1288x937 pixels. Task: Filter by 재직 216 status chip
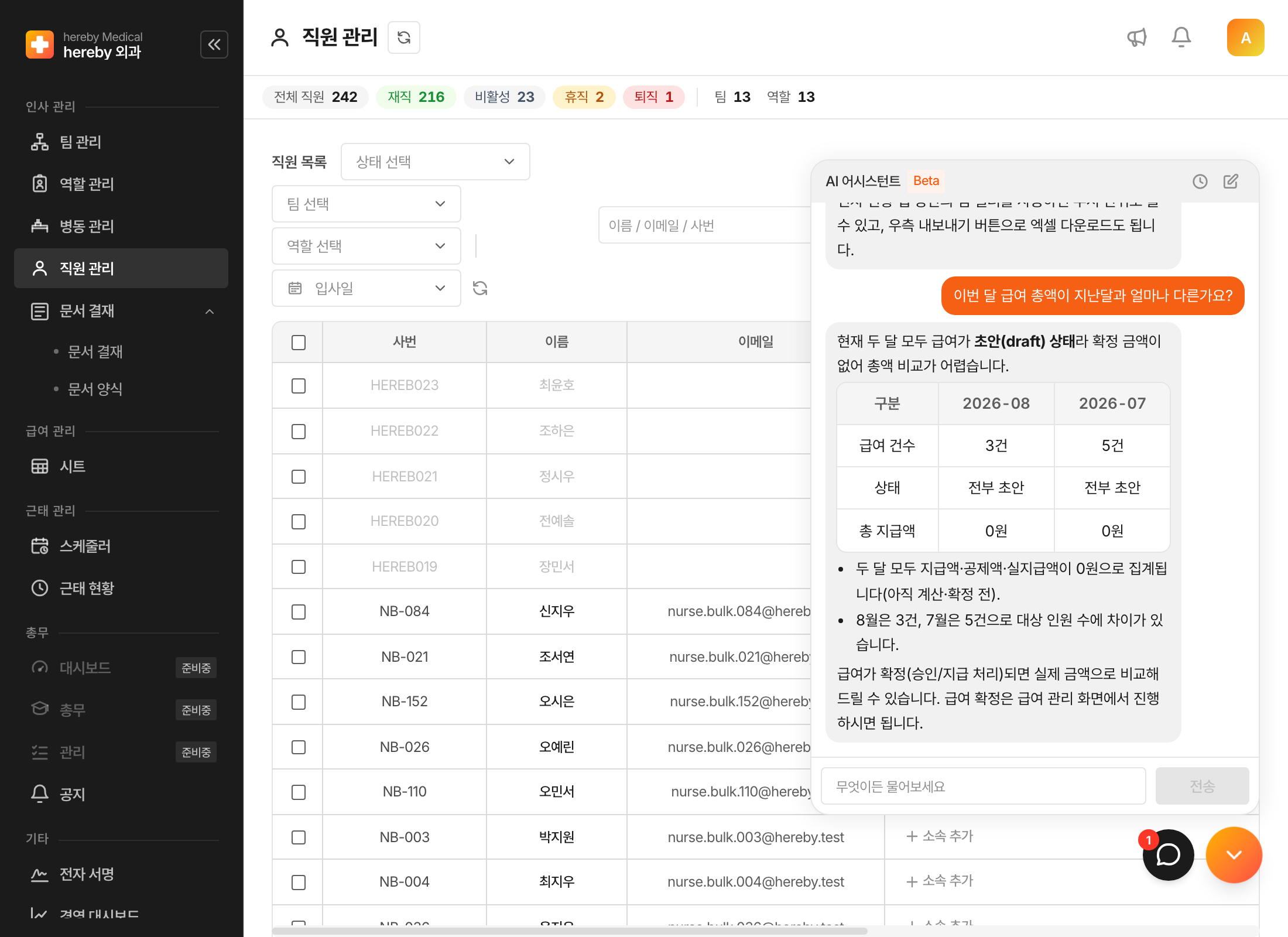pyautogui.click(x=416, y=97)
